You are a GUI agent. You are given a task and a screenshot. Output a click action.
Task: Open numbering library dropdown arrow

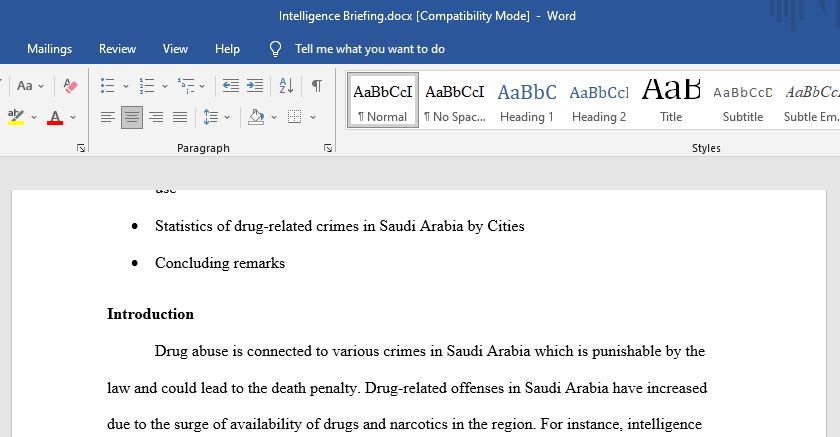point(164,86)
